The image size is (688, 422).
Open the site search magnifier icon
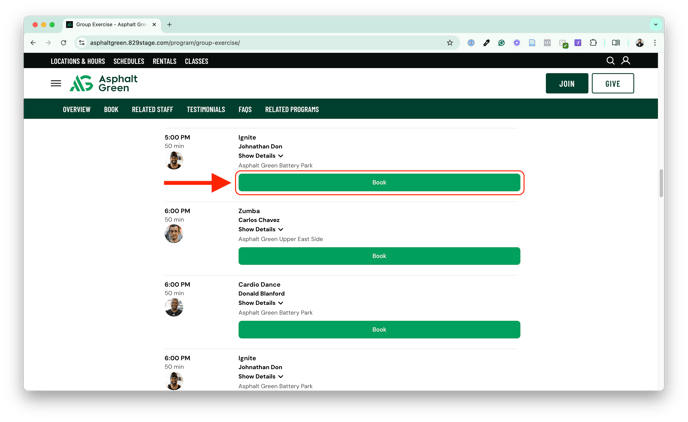pos(610,61)
